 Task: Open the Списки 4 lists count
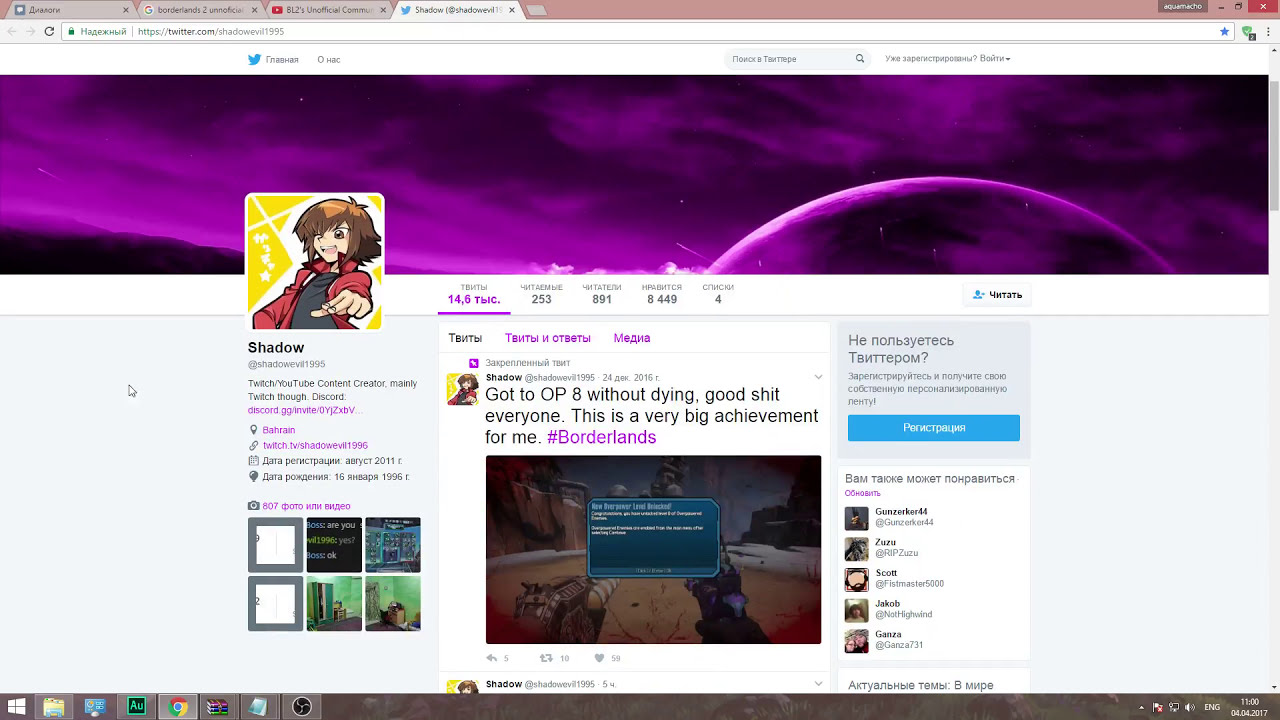click(x=718, y=294)
